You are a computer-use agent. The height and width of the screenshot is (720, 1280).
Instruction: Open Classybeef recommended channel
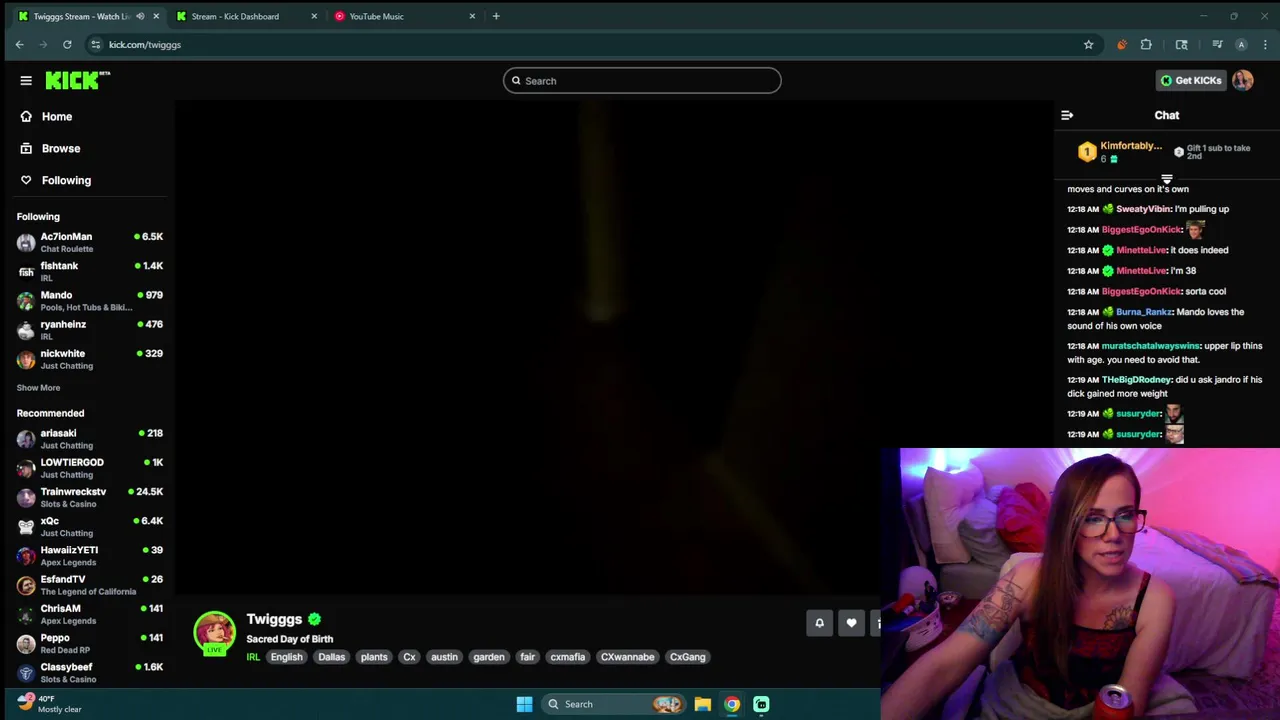90,672
